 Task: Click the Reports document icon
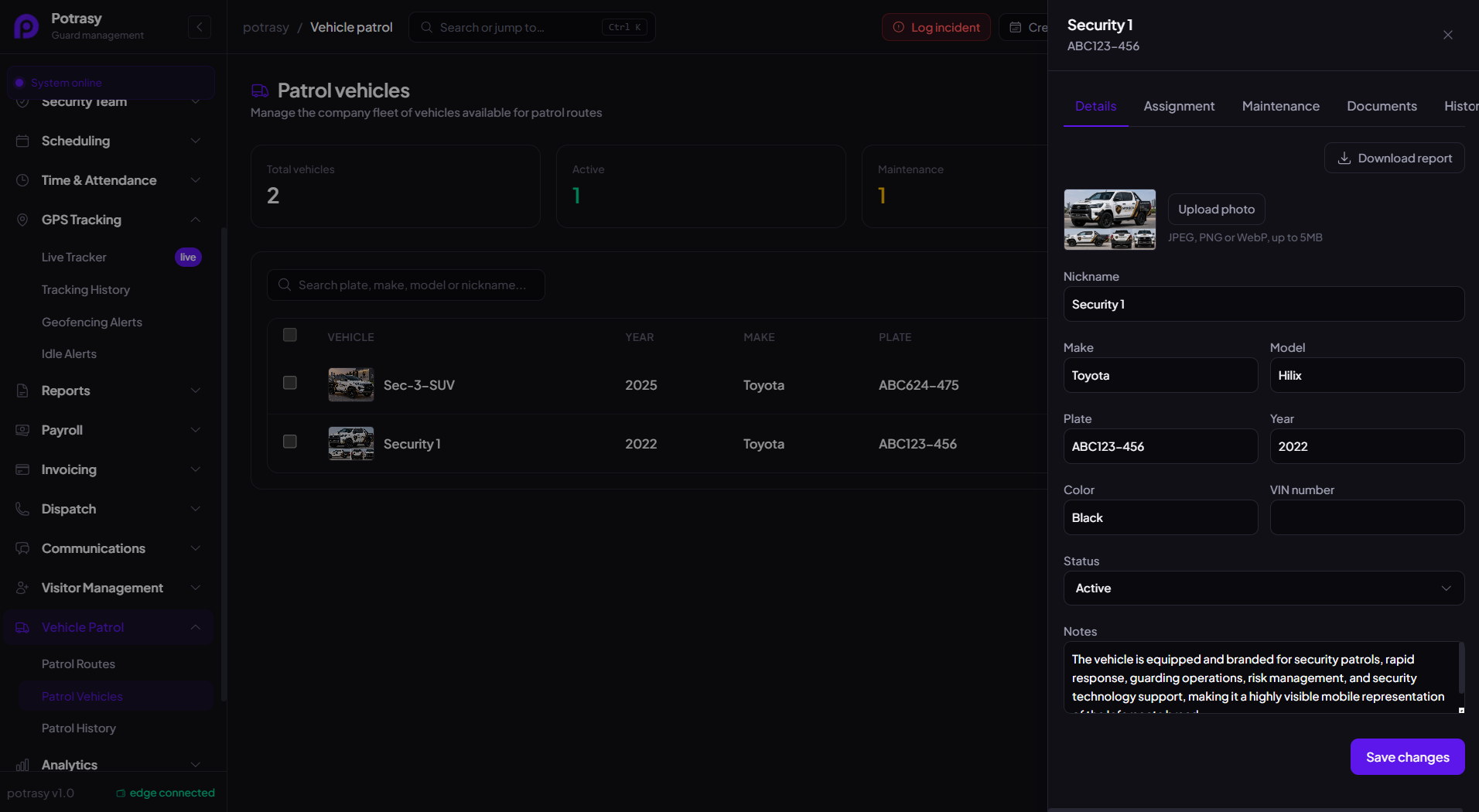tap(22, 391)
